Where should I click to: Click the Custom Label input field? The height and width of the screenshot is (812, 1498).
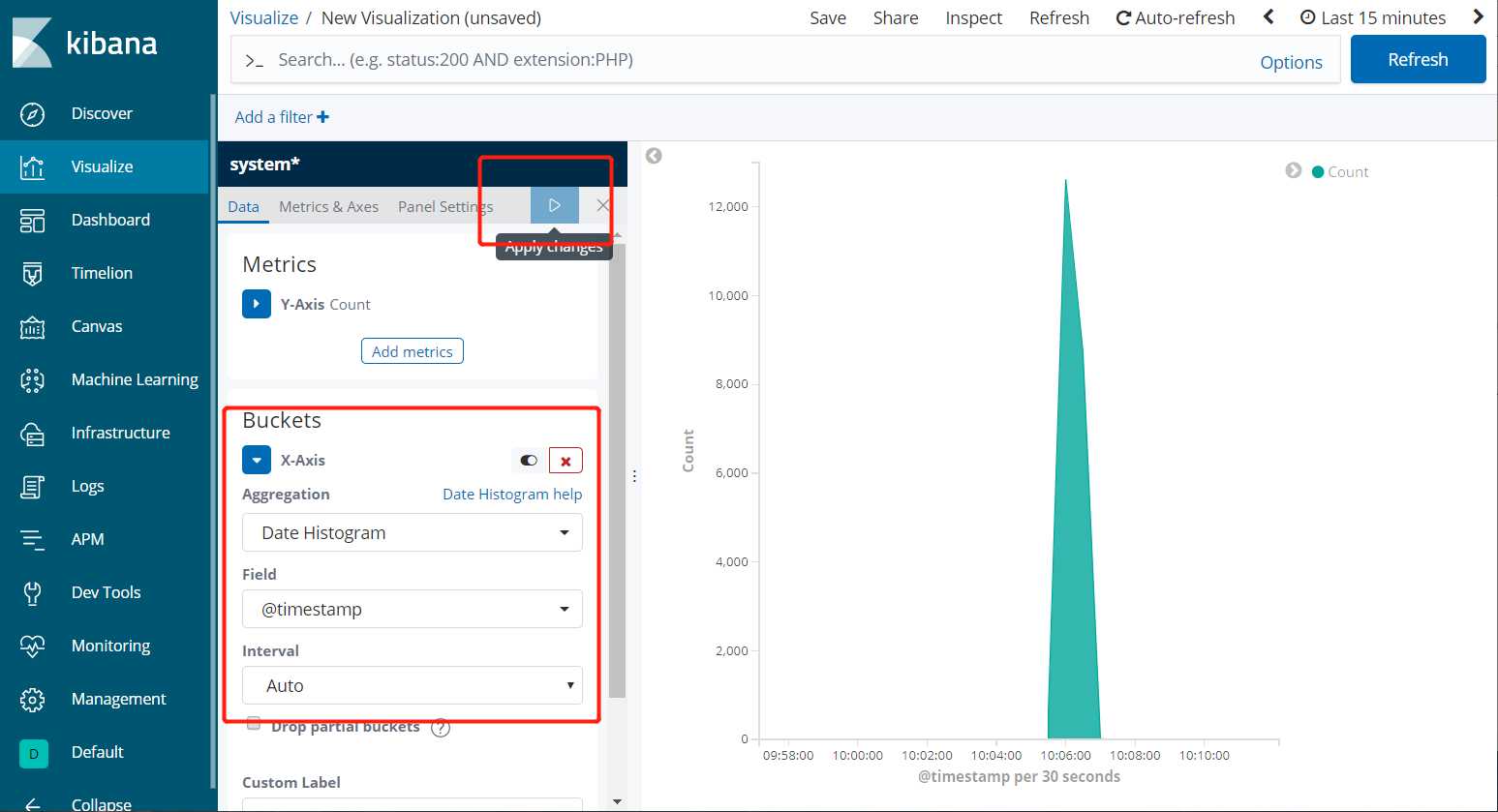coord(413,804)
